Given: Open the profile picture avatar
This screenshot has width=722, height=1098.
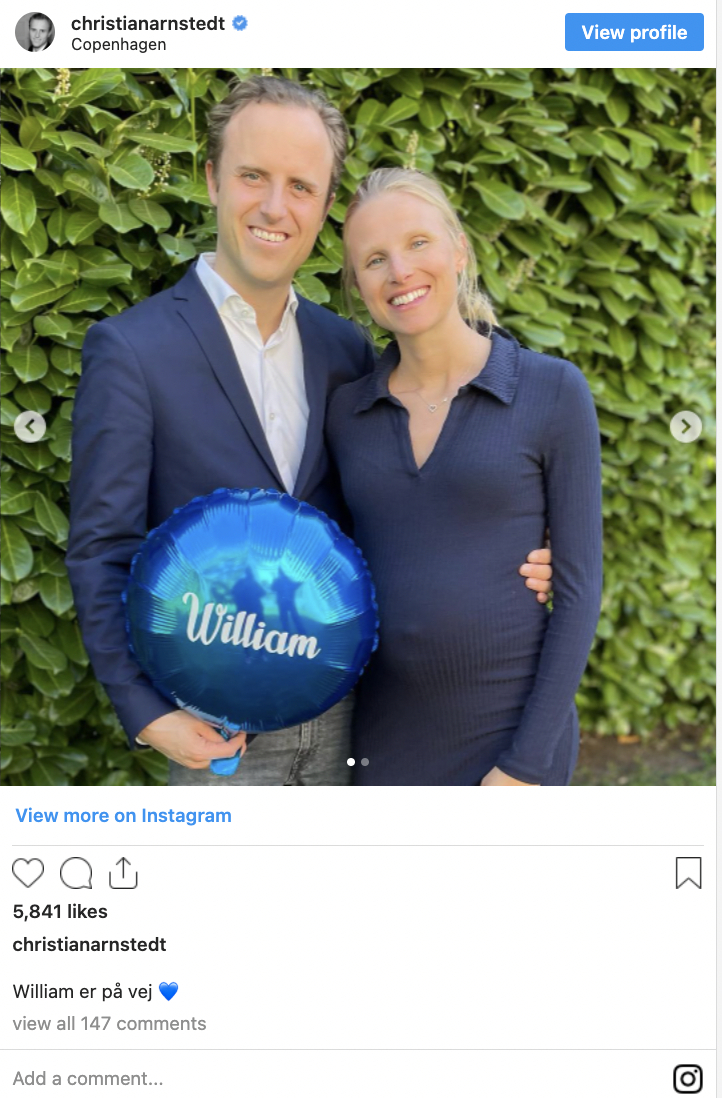Looking at the screenshot, I should (x=35, y=32).
